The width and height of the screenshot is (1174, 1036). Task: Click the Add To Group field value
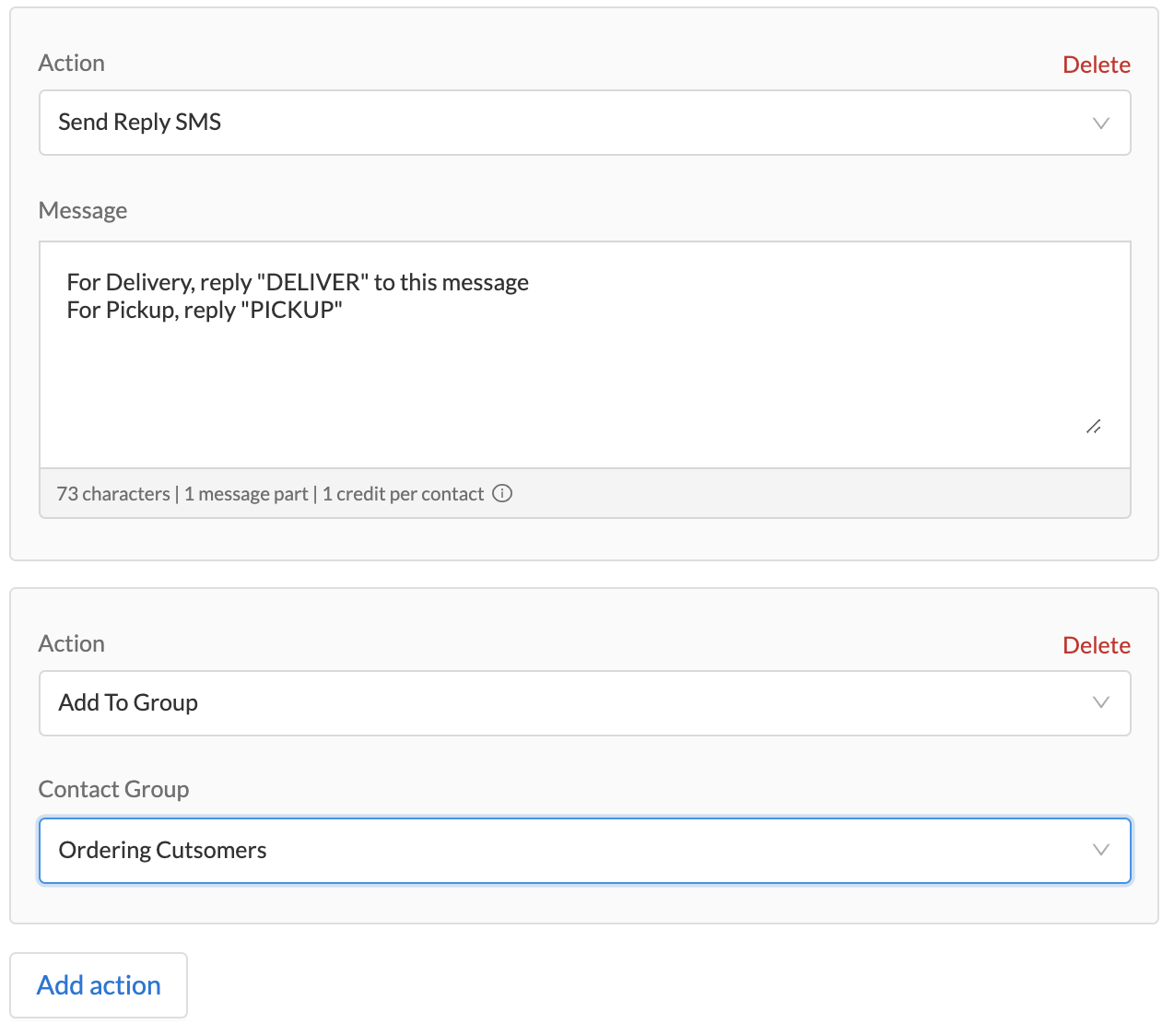(127, 702)
